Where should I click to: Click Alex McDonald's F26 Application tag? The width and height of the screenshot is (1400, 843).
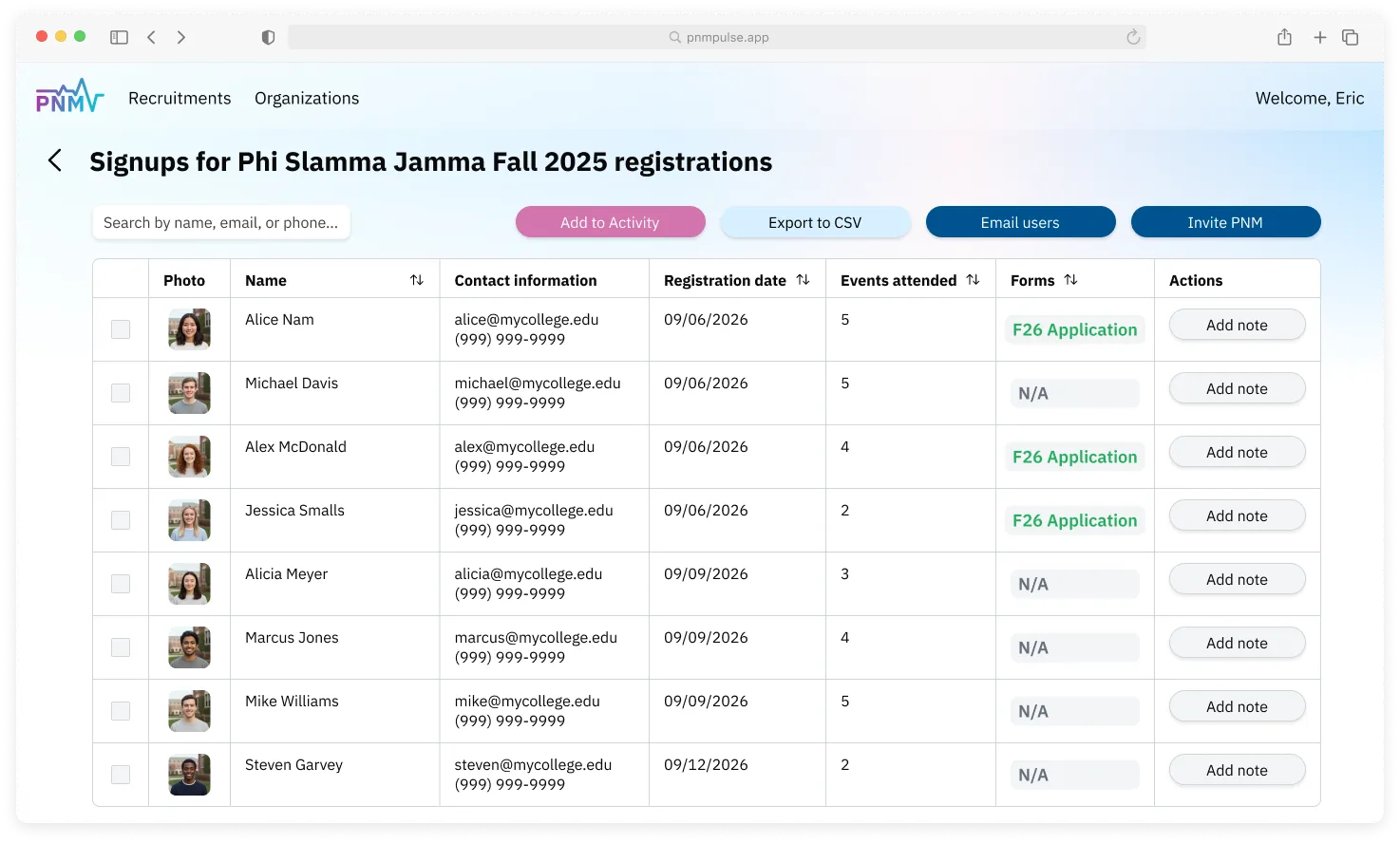1074,457
